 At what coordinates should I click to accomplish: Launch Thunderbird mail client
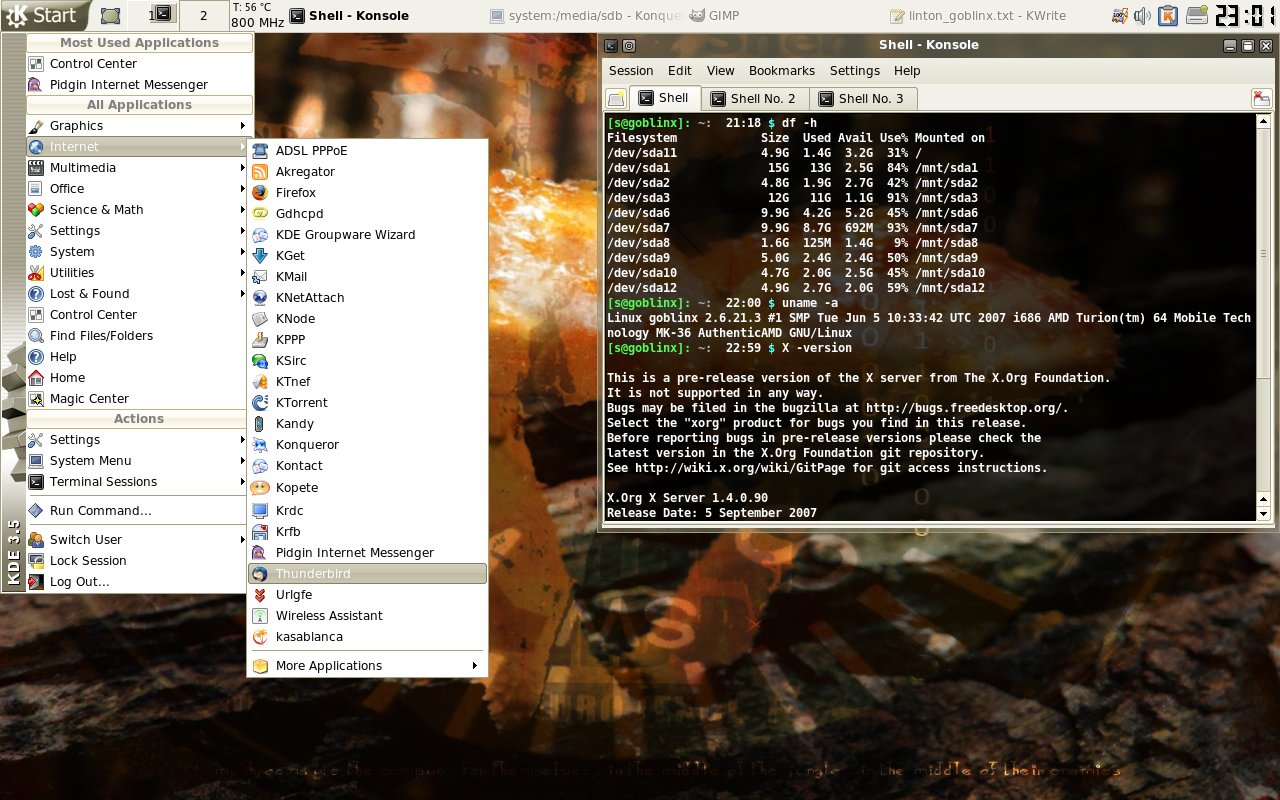(x=367, y=574)
